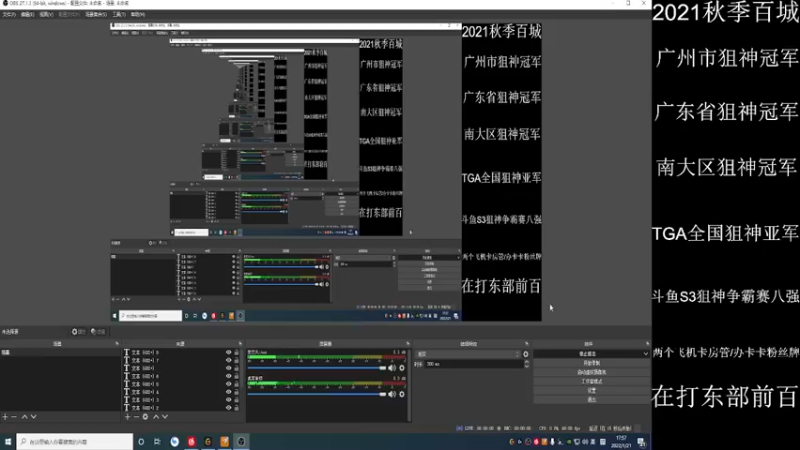Lock source 文本 (GDI+) 7 with lock icon
This screenshot has width=800, height=450.
pyautogui.click(x=236, y=360)
